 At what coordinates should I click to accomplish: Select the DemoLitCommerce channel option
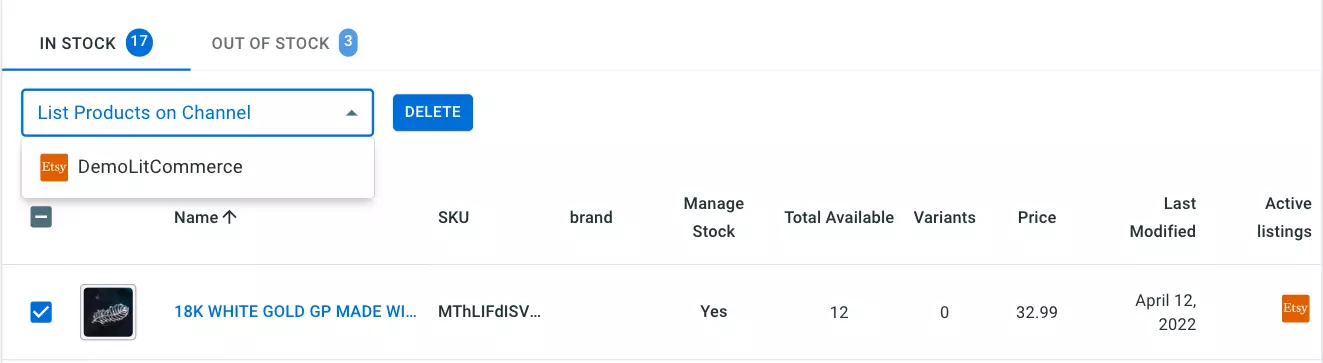(x=197, y=167)
